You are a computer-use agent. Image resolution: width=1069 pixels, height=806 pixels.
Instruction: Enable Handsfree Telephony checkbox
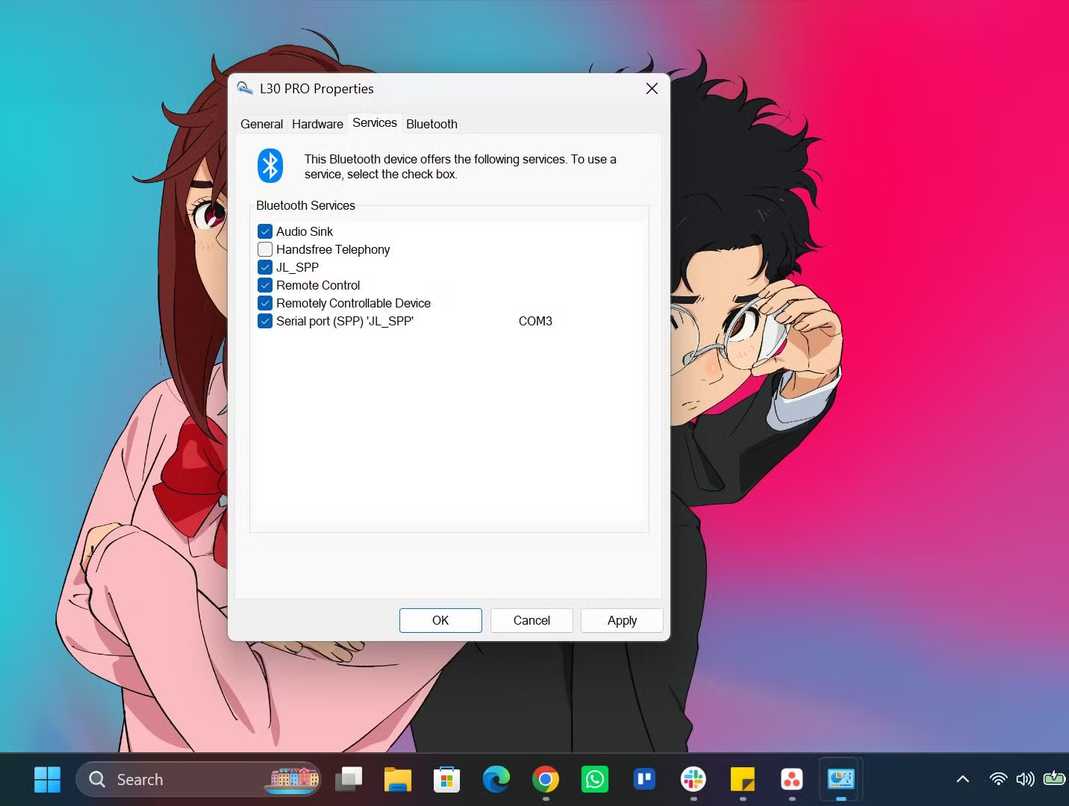(265, 249)
